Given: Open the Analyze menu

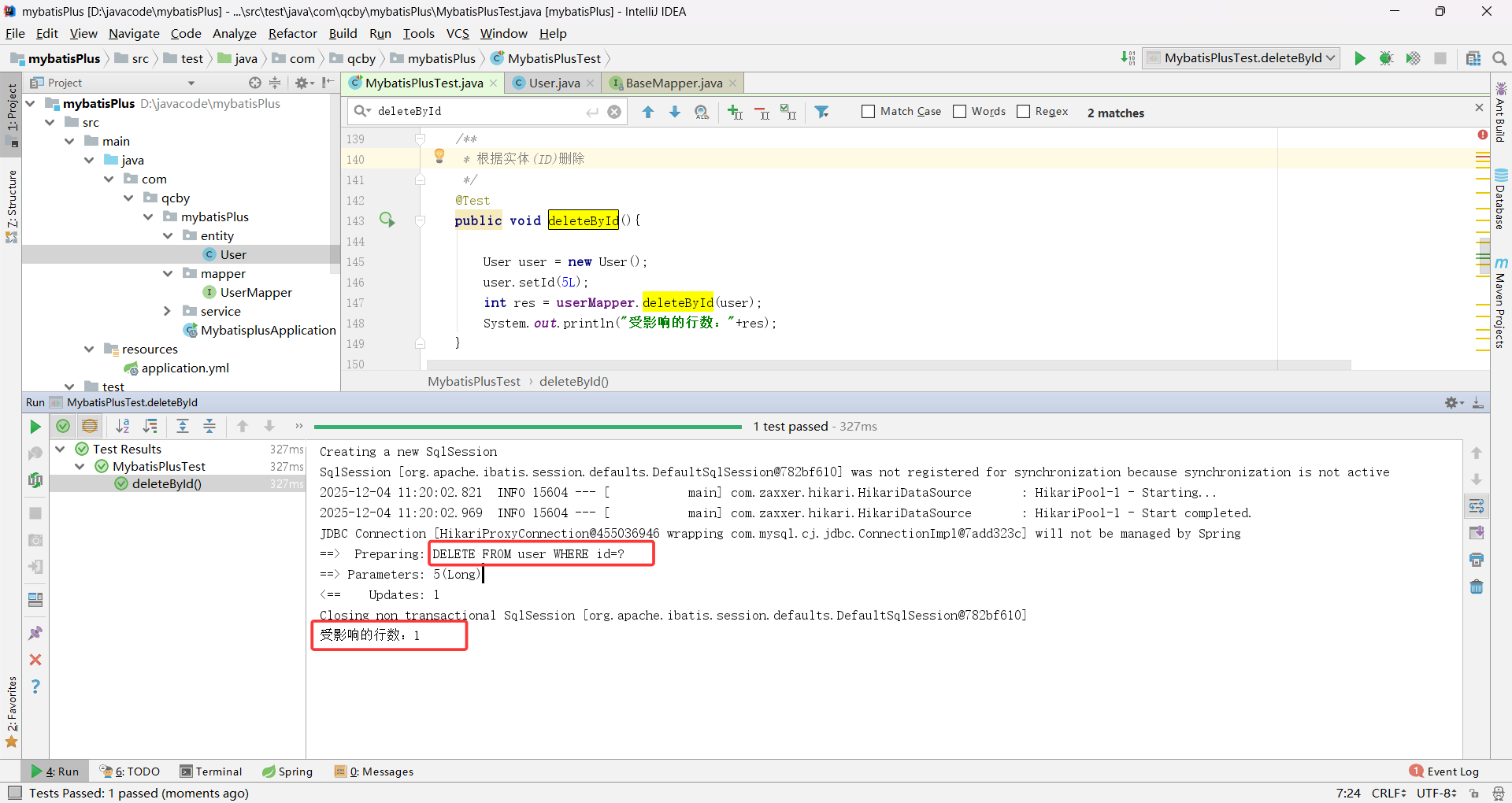Looking at the screenshot, I should (235, 33).
